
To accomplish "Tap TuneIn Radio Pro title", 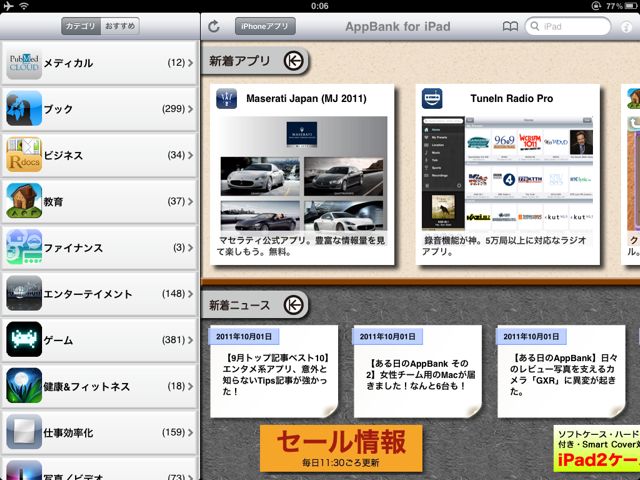I will [511, 98].
